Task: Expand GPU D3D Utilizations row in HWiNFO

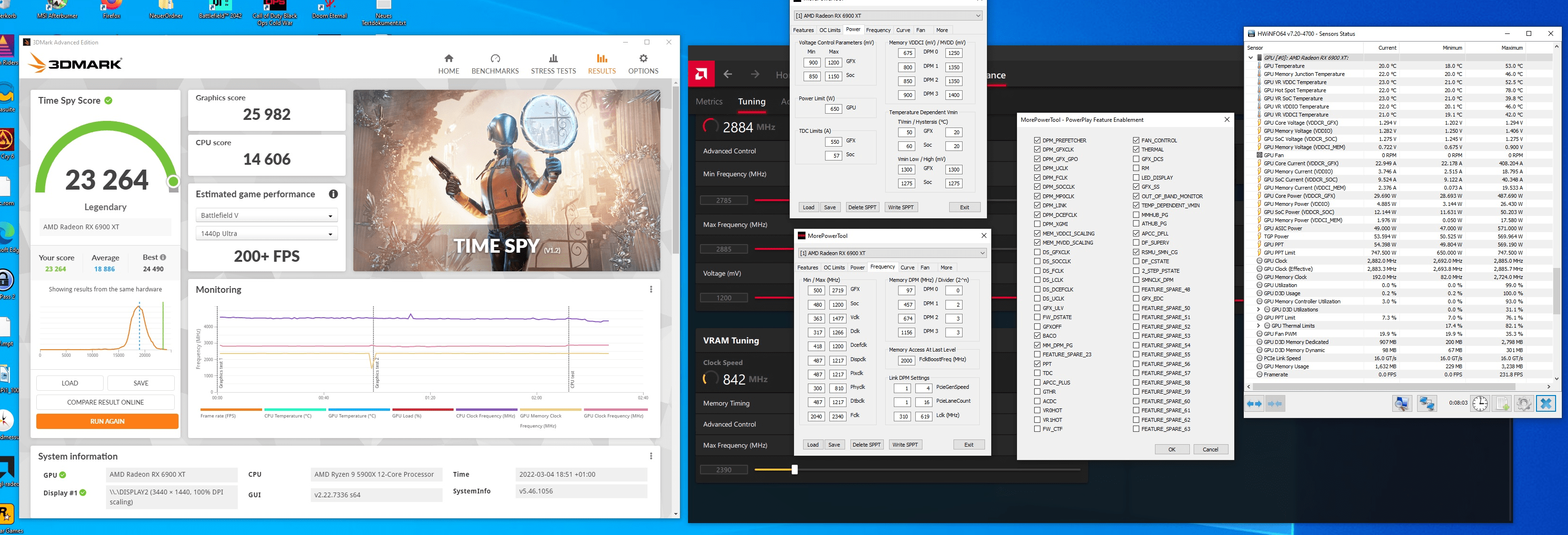Action: pos(1258,310)
